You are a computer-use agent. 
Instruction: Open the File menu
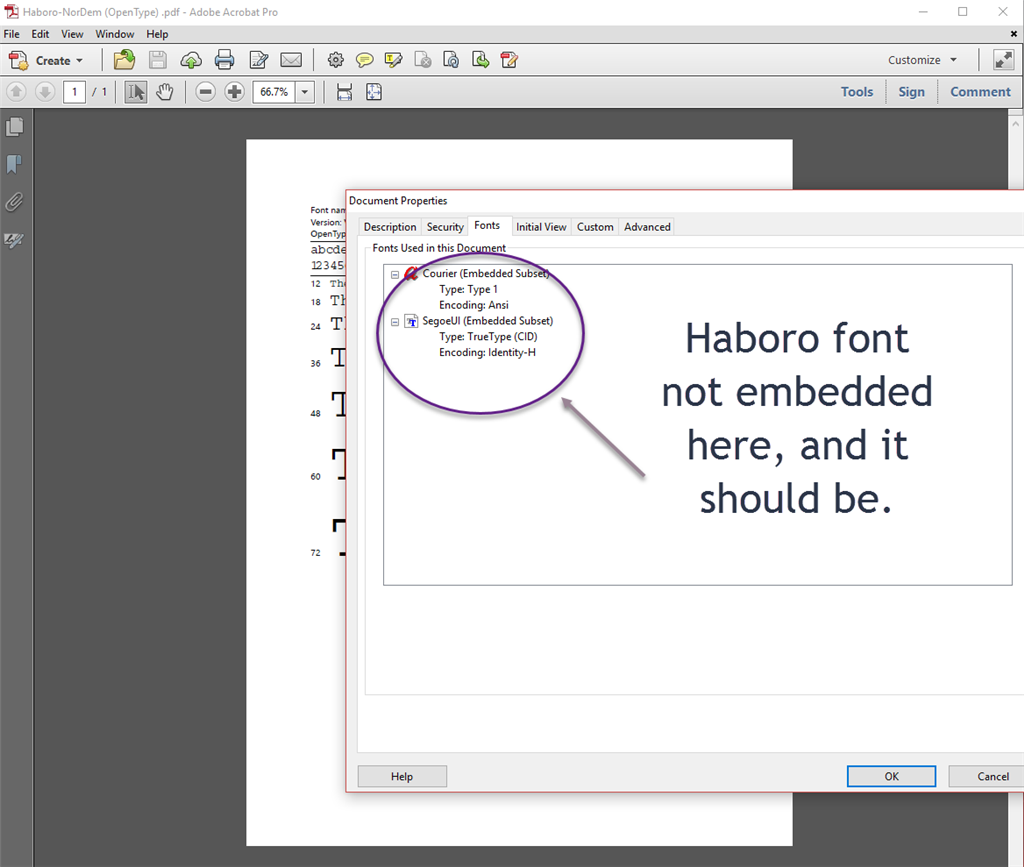[x=12, y=34]
